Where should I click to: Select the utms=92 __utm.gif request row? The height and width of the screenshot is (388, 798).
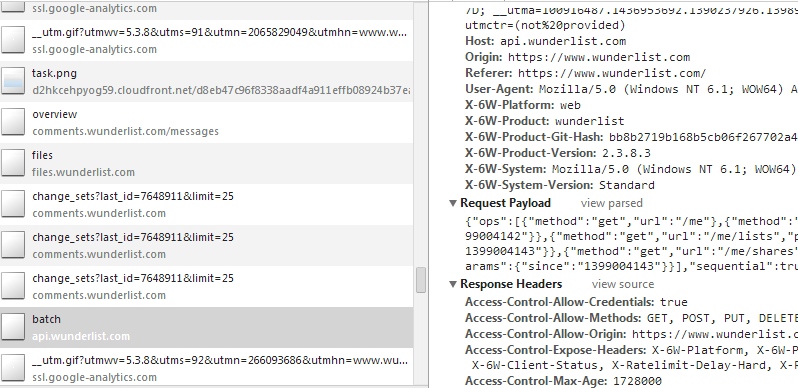pos(207,368)
